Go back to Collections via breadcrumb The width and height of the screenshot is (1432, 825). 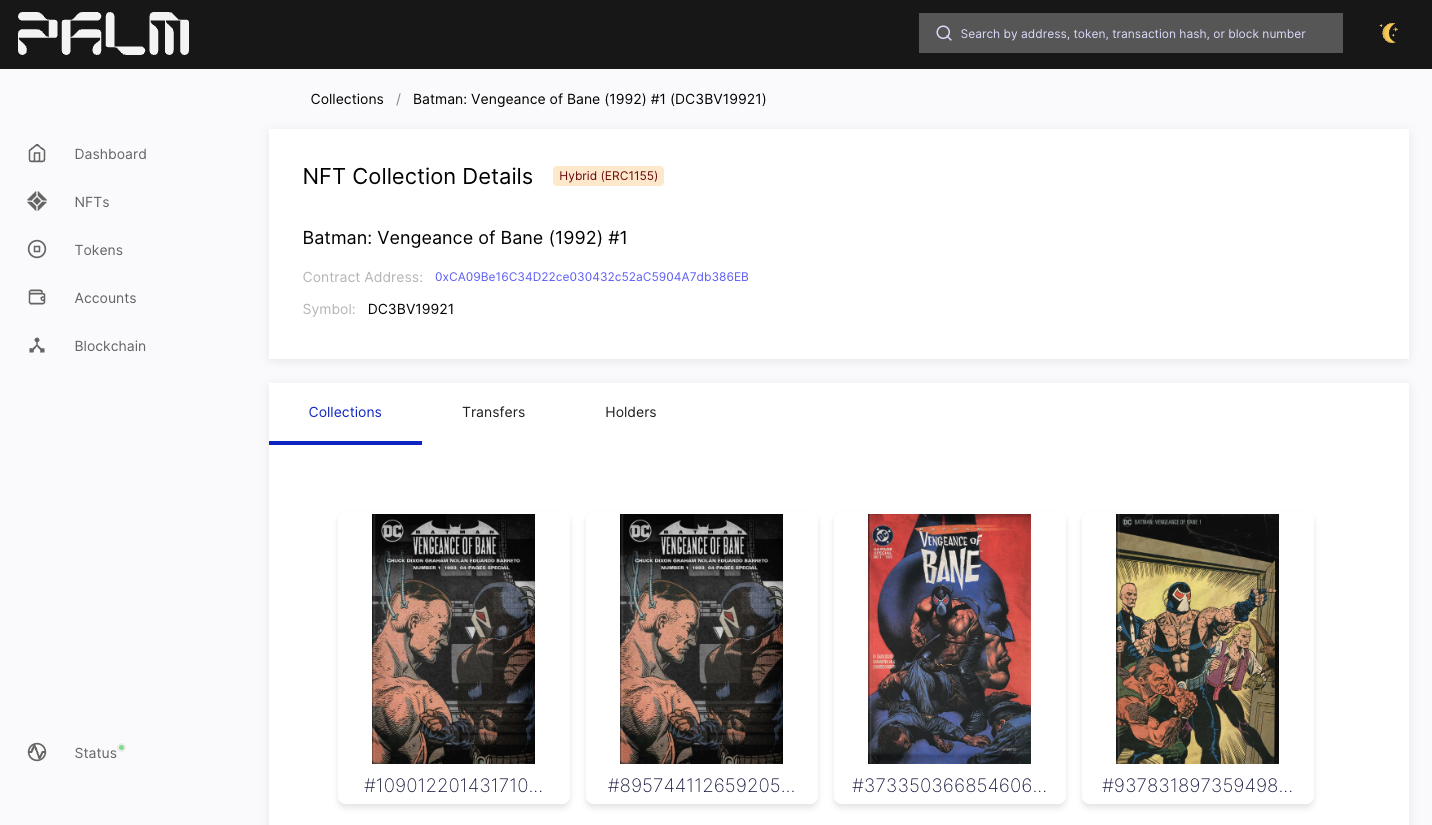click(347, 99)
